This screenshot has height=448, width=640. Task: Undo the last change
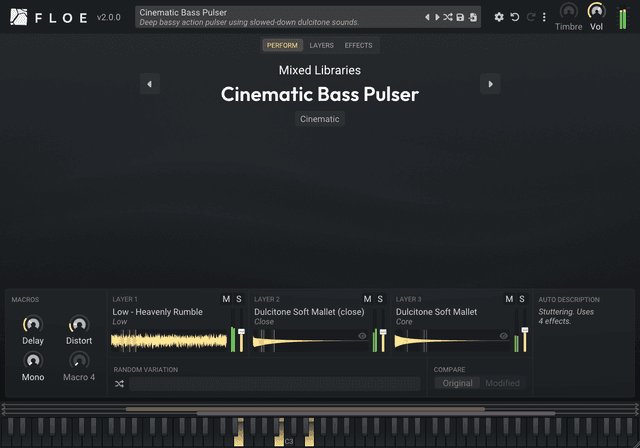click(x=515, y=17)
